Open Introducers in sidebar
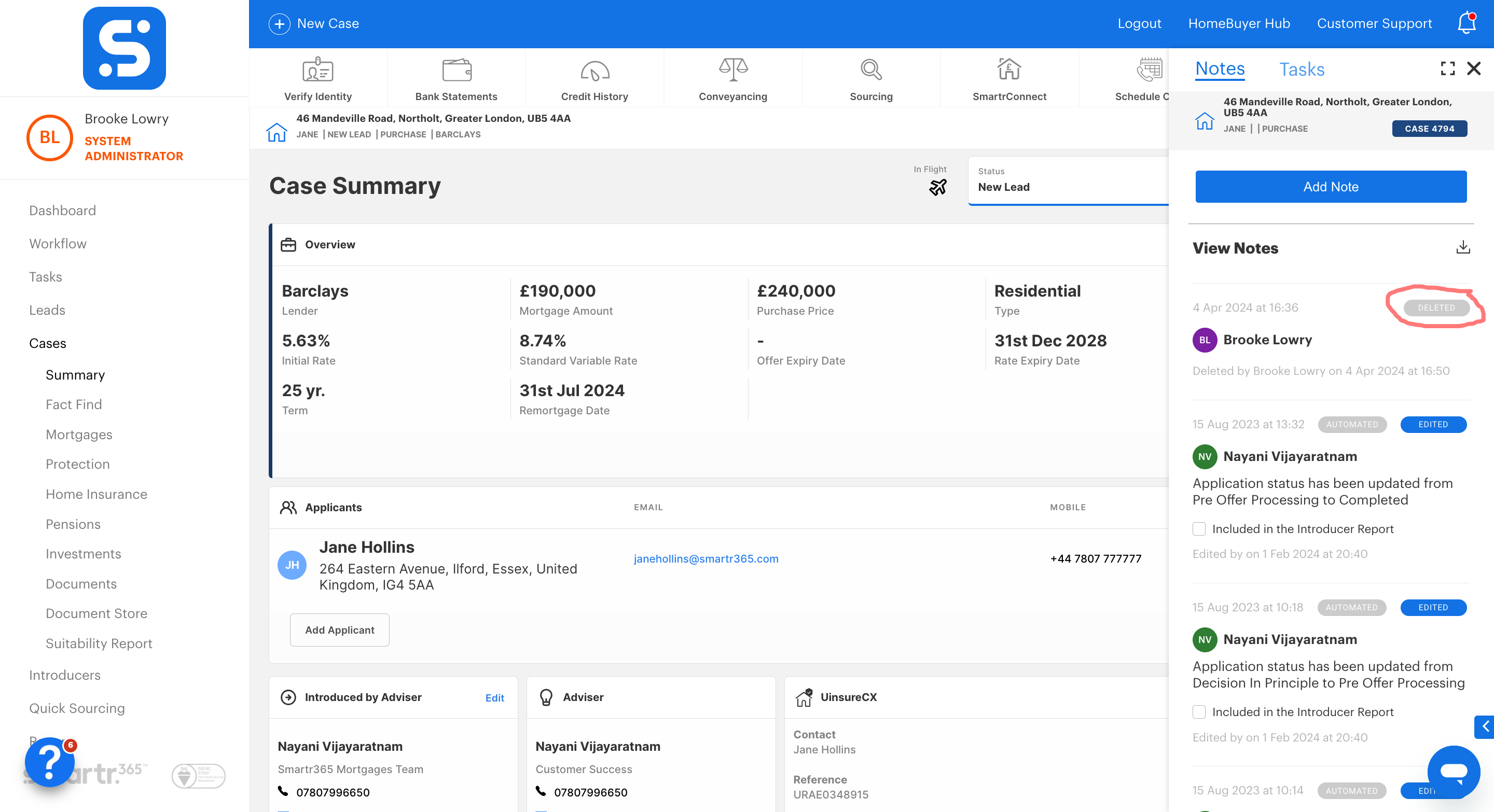The width and height of the screenshot is (1494, 812). point(64,675)
